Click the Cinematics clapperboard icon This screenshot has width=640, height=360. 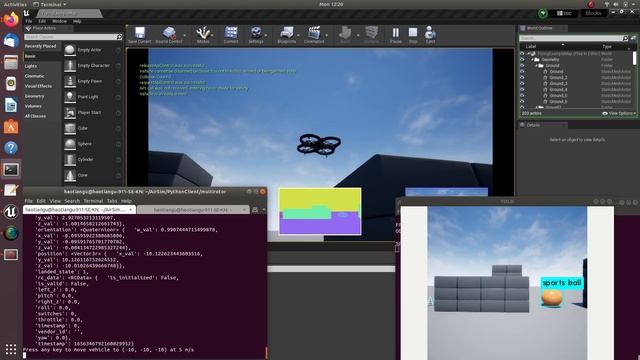[x=314, y=33]
